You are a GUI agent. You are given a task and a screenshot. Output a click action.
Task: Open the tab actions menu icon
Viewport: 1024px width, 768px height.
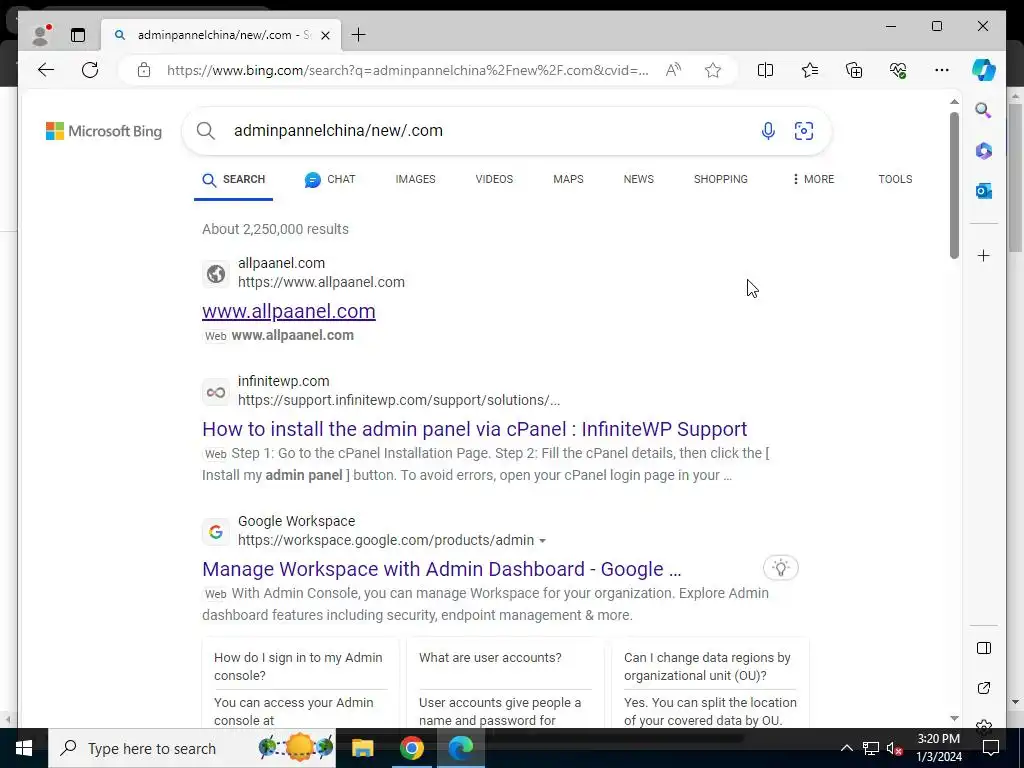coord(78,35)
